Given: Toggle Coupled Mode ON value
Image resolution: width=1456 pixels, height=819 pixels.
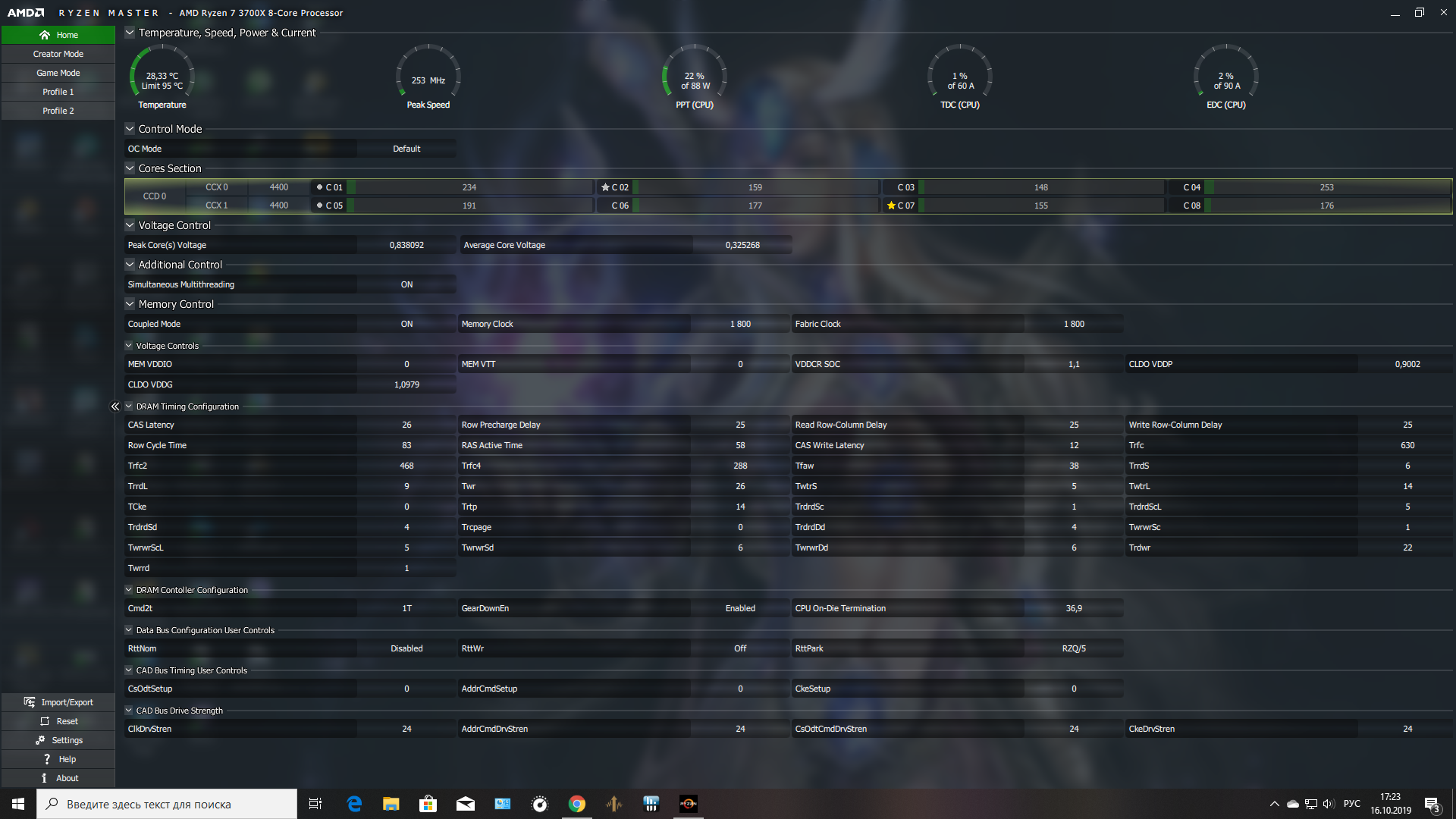Looking at the screenshot, I should tap(406, 324).
